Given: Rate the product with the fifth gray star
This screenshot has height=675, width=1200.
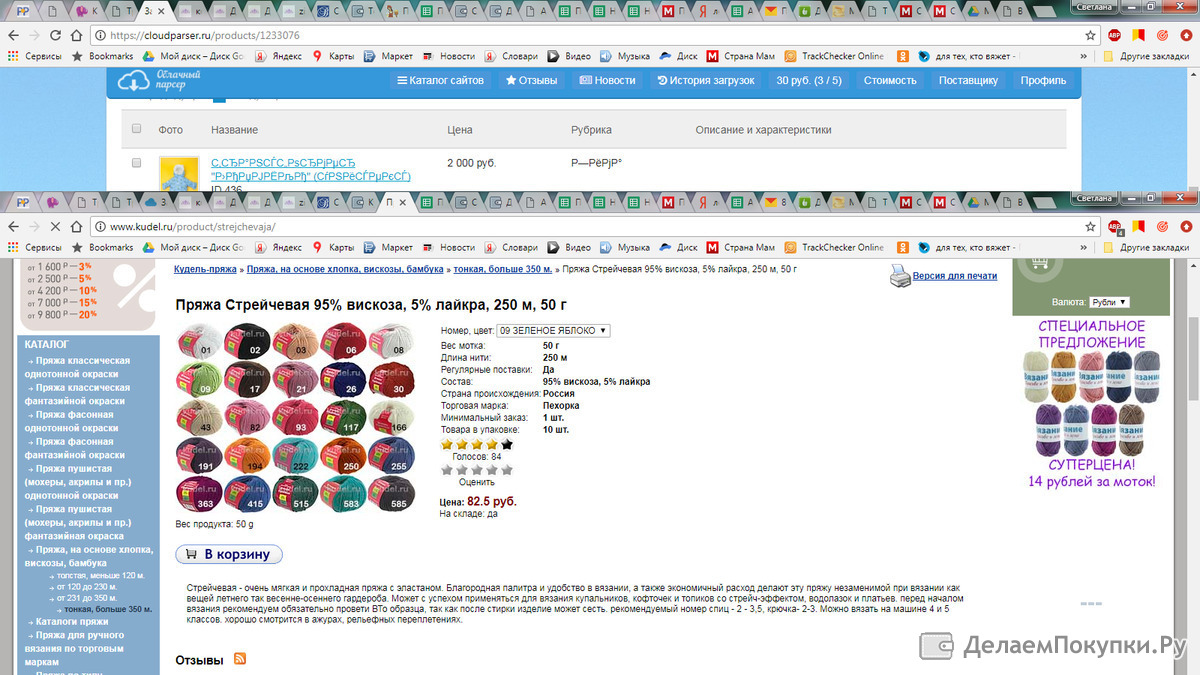Looking at the screenshot, I should (x=507, y=469).
